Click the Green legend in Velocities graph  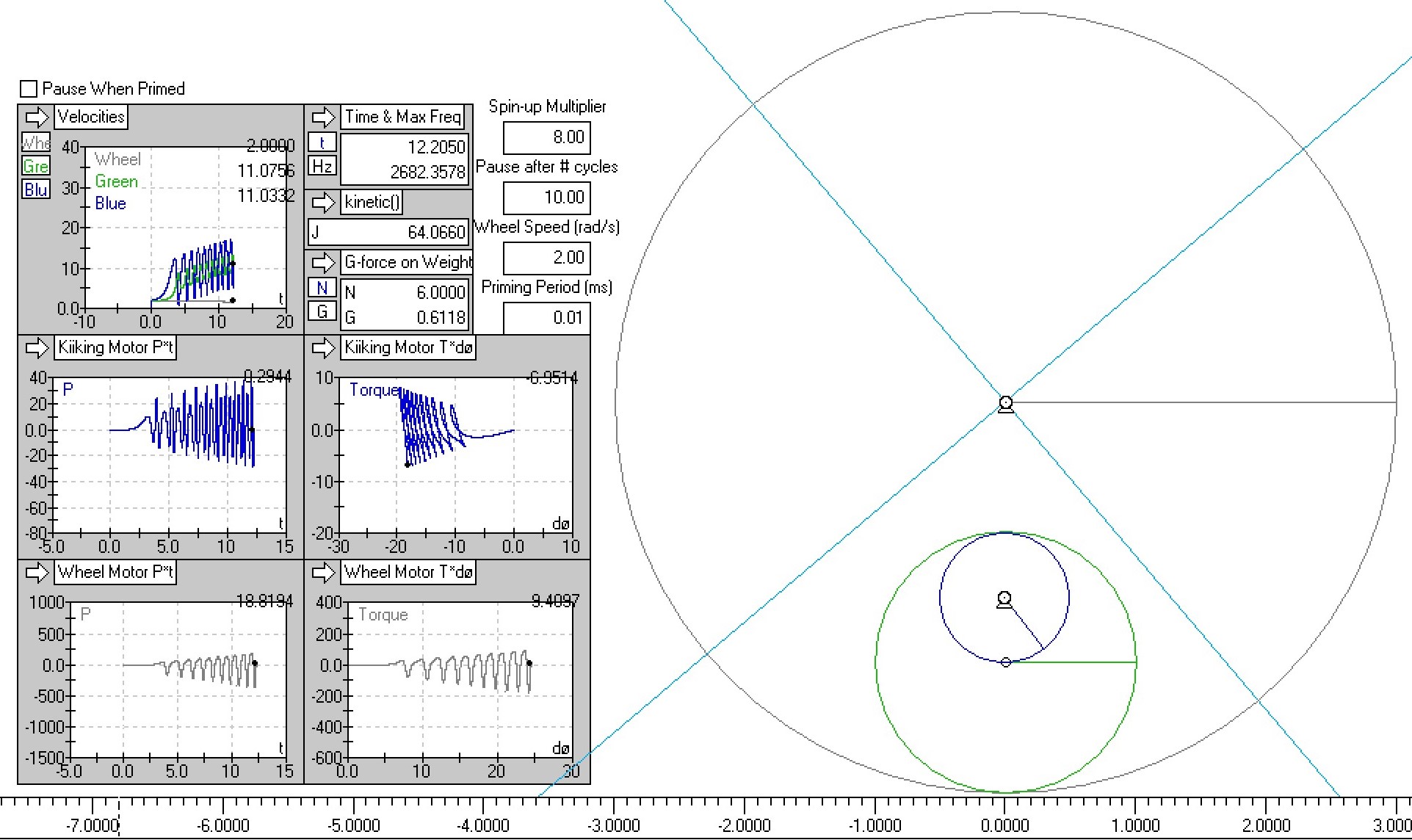tap(116, 181)
